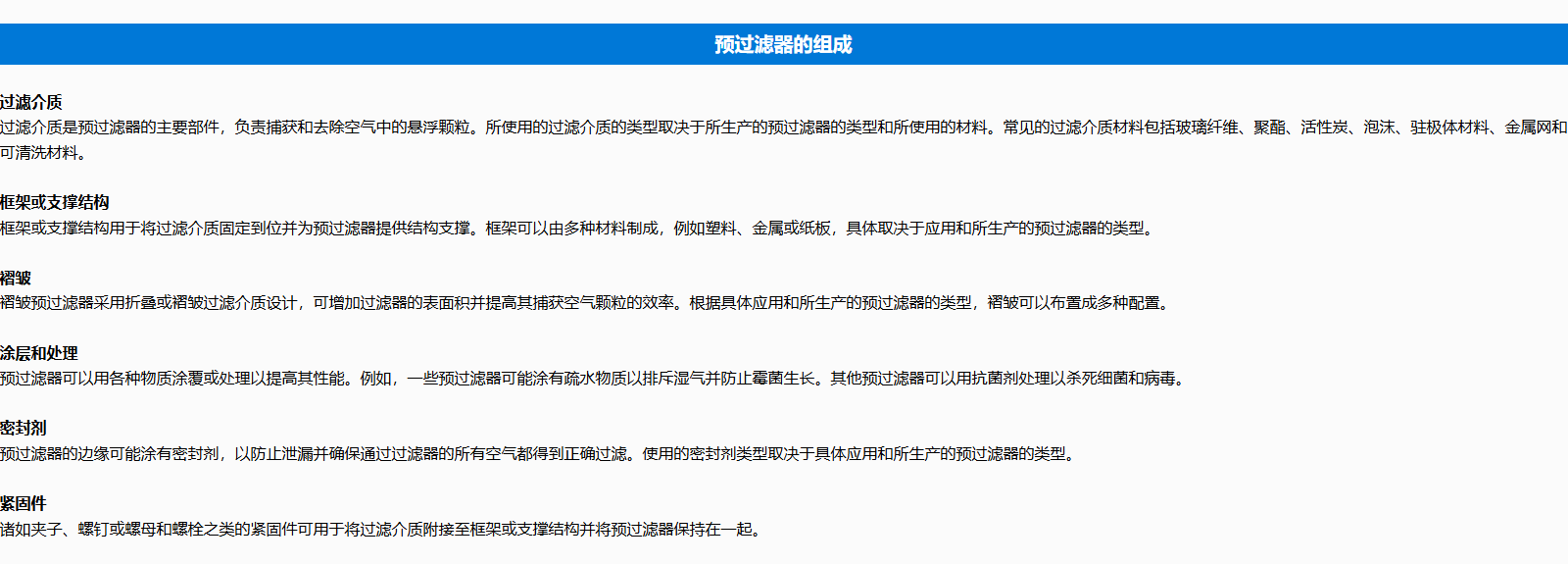This screenshot has height=564, width=1568.
Task: Select the "过滤介质" section heading
Action: click(x=31, y=102)
